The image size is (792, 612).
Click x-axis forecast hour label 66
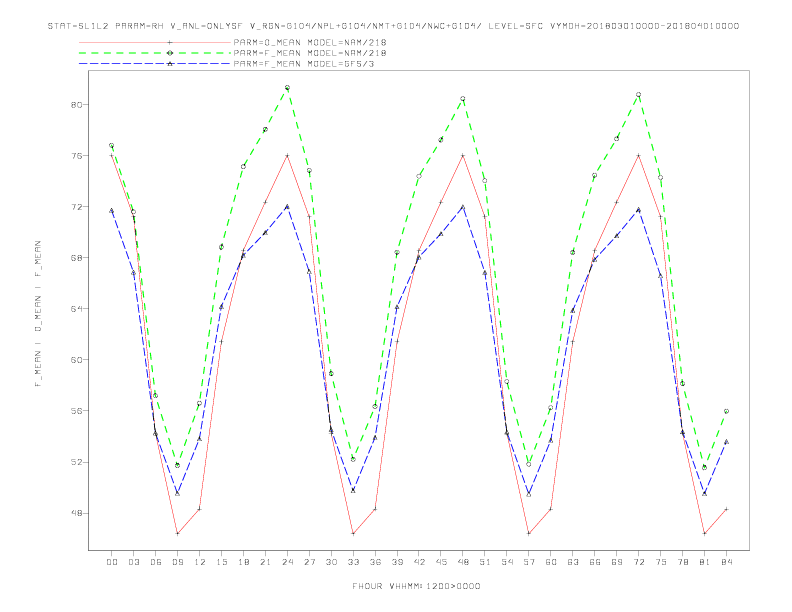coord(595,562)
